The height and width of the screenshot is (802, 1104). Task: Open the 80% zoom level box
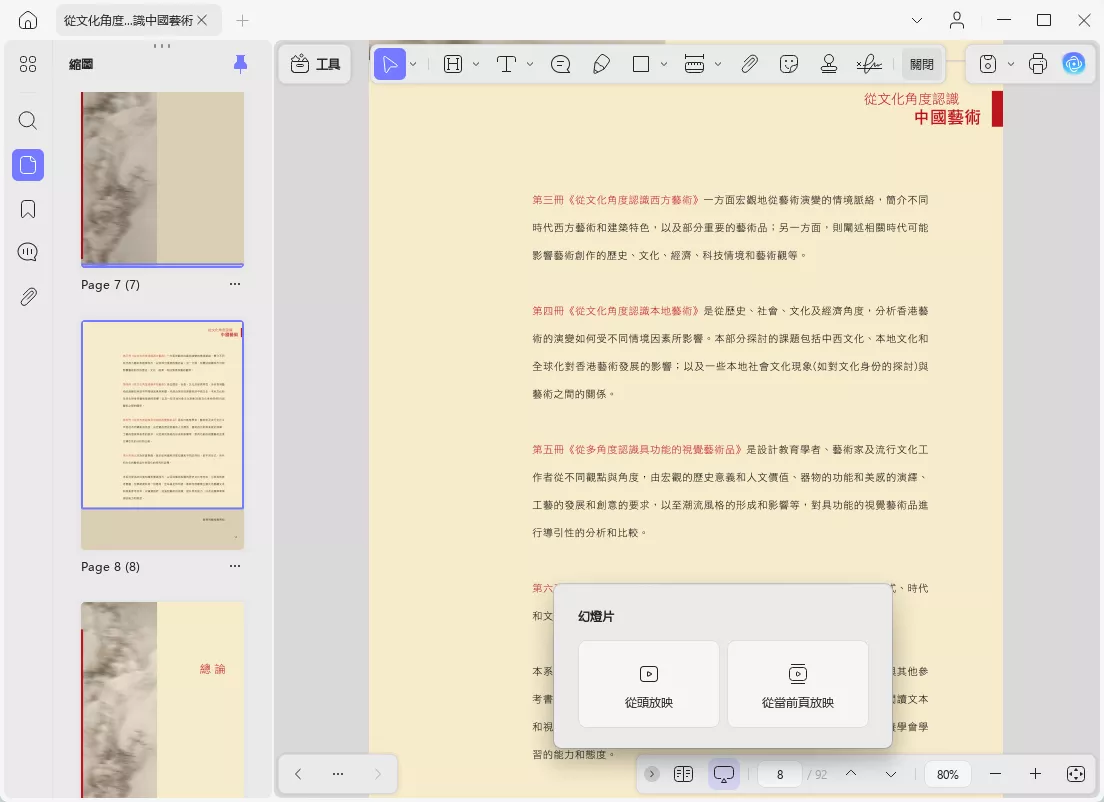[948, 775]
